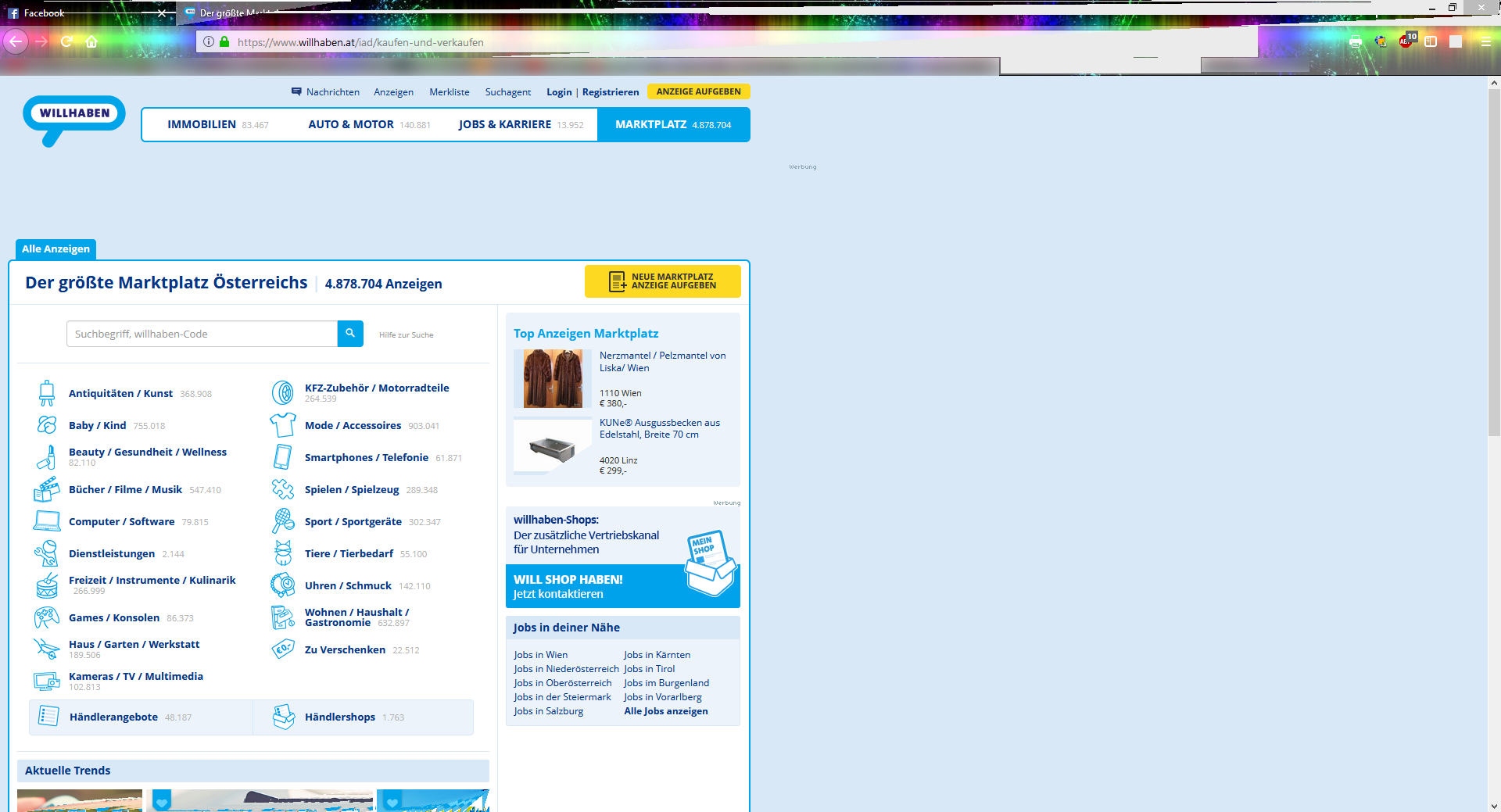Image resolution: width=1501 pixels, height=812 pixels.
Task: Click the Hilfe zur Suche link
Action: click(407, 334)
